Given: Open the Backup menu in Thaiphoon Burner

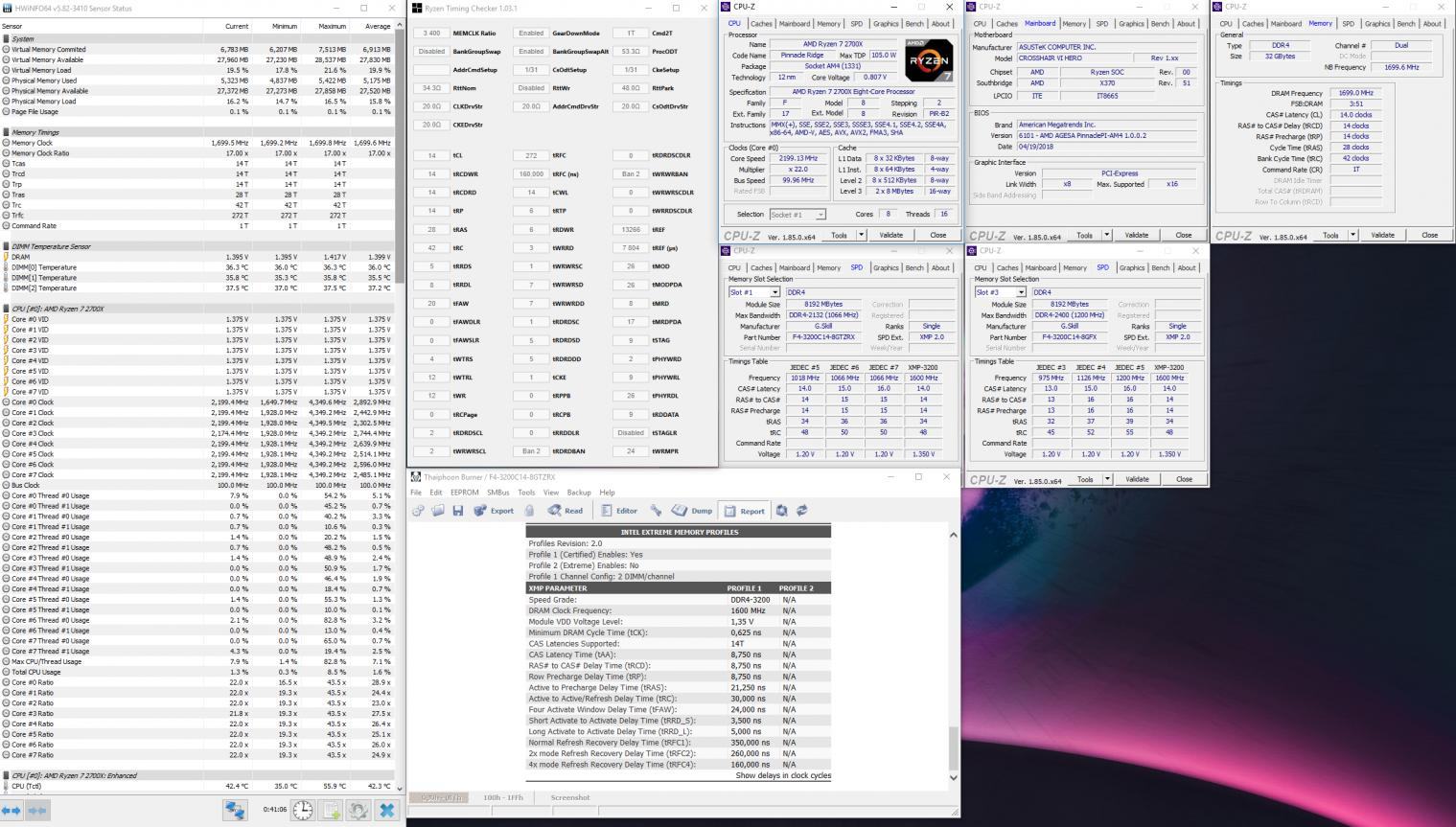Looking at the screenshot, I should (579, 493).
